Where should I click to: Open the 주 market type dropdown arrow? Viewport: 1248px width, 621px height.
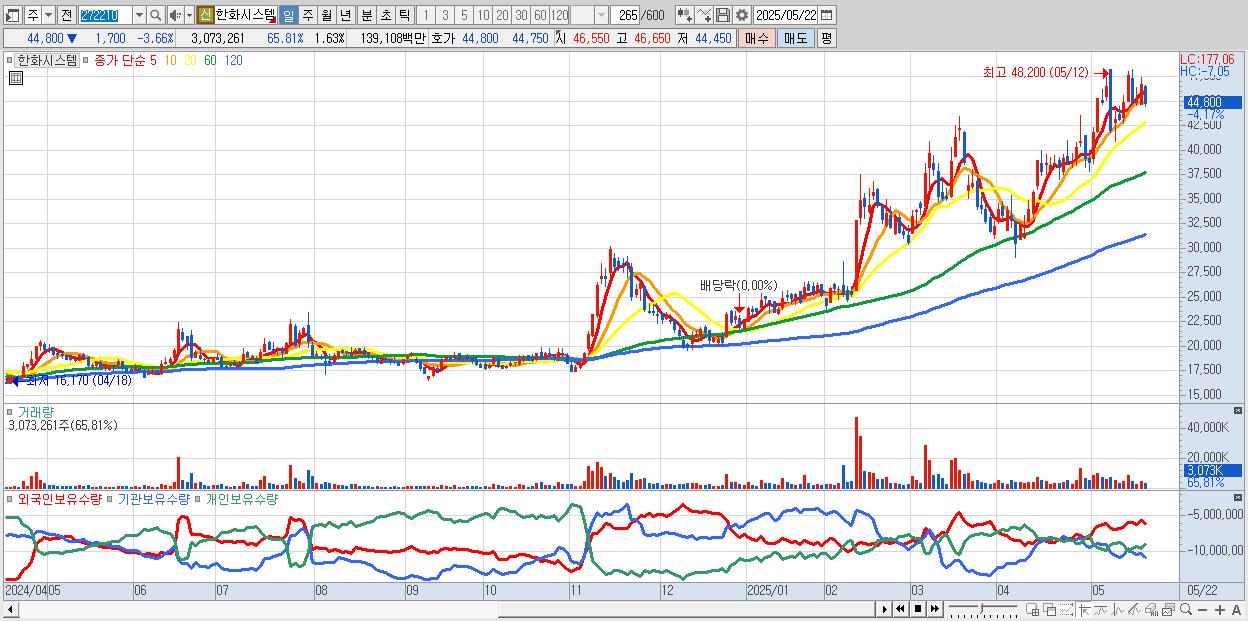[49, 15]
